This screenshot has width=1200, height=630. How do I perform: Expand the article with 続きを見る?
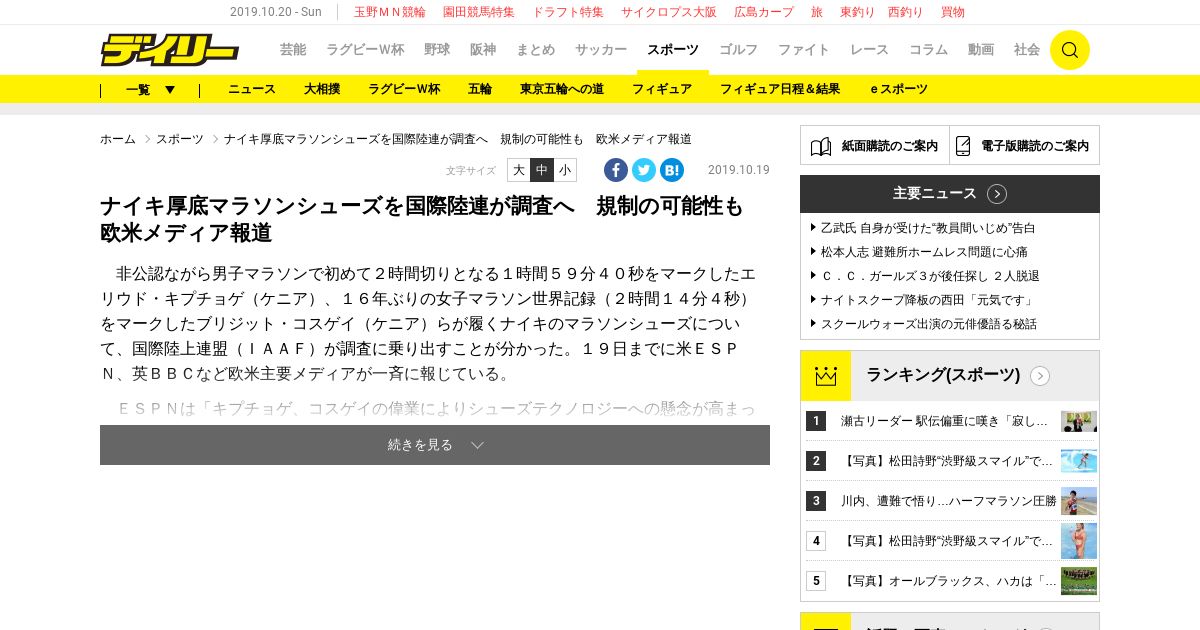(435, 445)
